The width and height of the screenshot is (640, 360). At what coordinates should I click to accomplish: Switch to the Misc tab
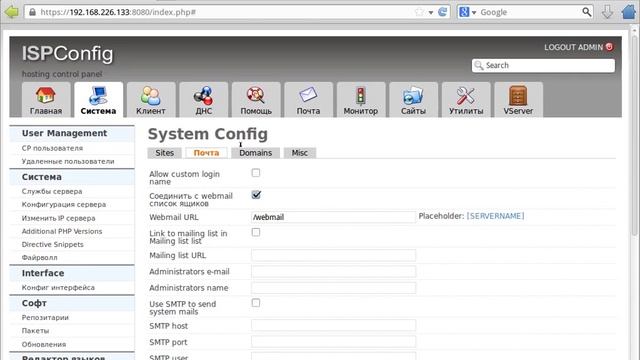click(x=300, y=153)
